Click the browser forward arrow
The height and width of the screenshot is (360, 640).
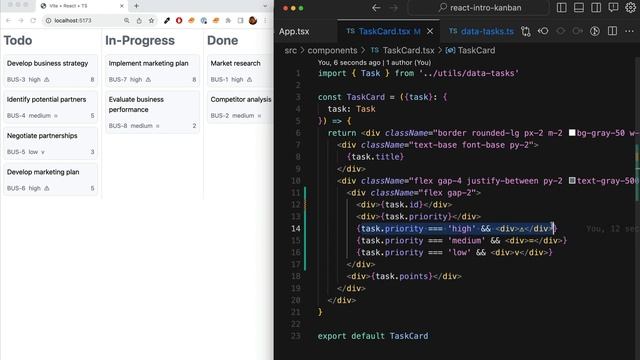tap(21, 20)
